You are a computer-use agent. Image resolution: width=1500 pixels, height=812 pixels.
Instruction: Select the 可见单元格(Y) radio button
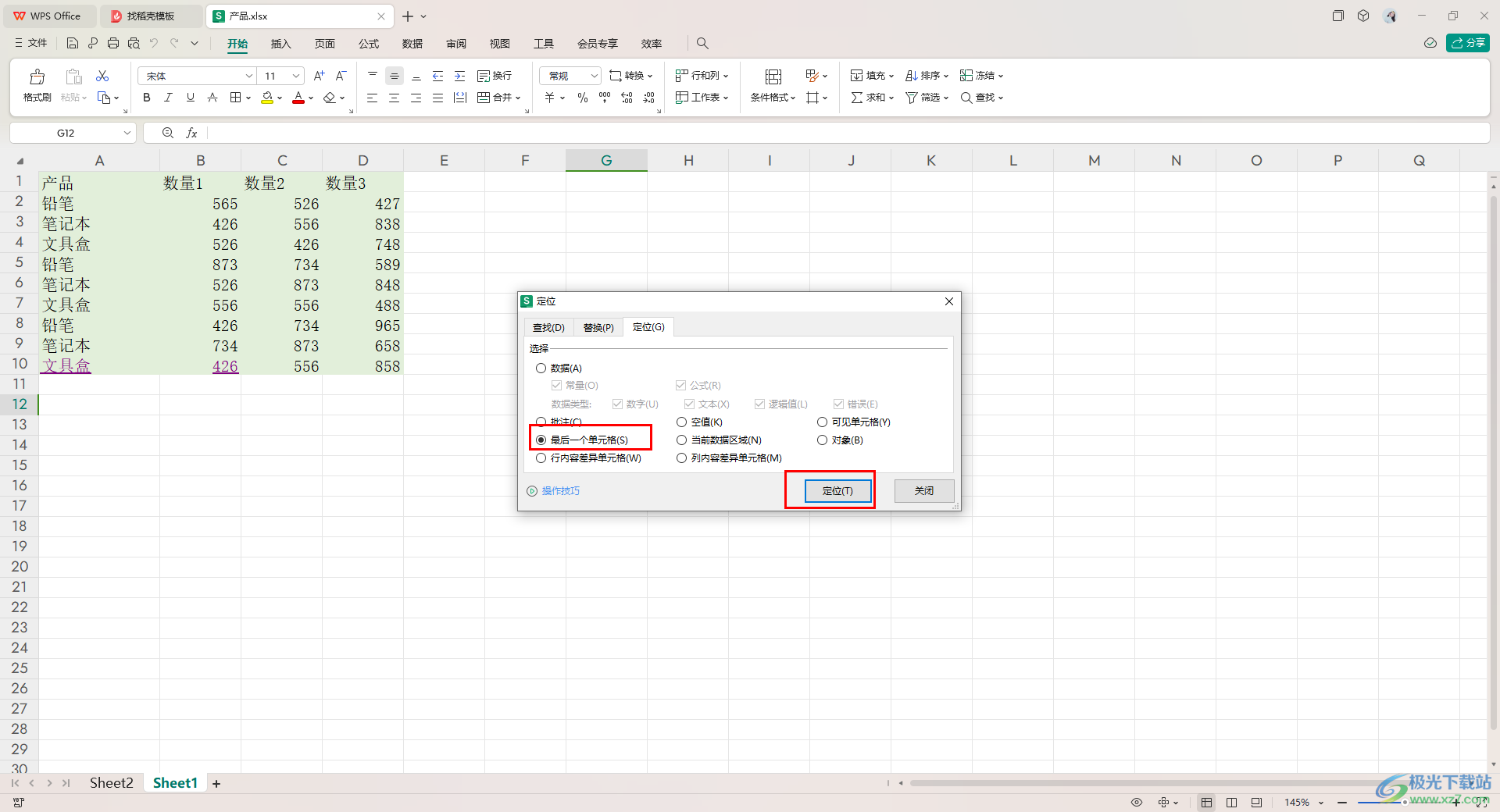pos(822,422)
